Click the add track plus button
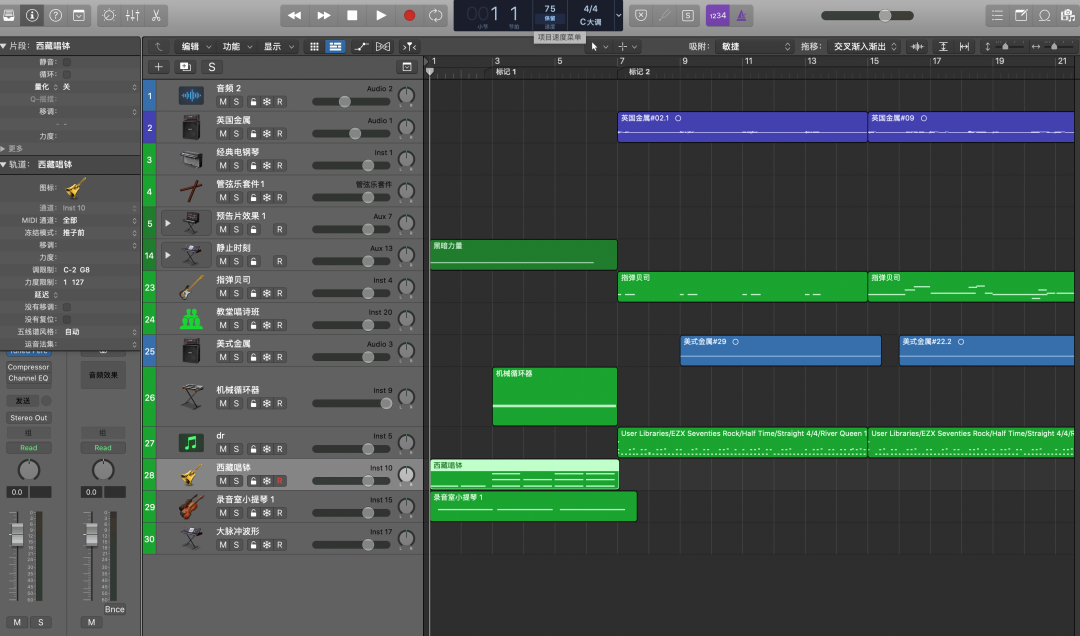Viewport: 1080px width, 636px height. point(158,67)
